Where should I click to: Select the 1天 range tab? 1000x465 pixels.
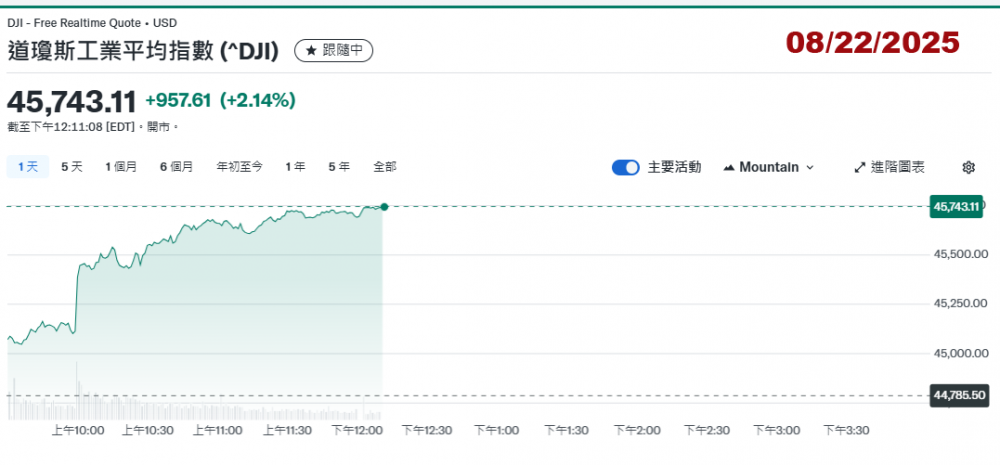pyautogui.click(x=27, y=167)
